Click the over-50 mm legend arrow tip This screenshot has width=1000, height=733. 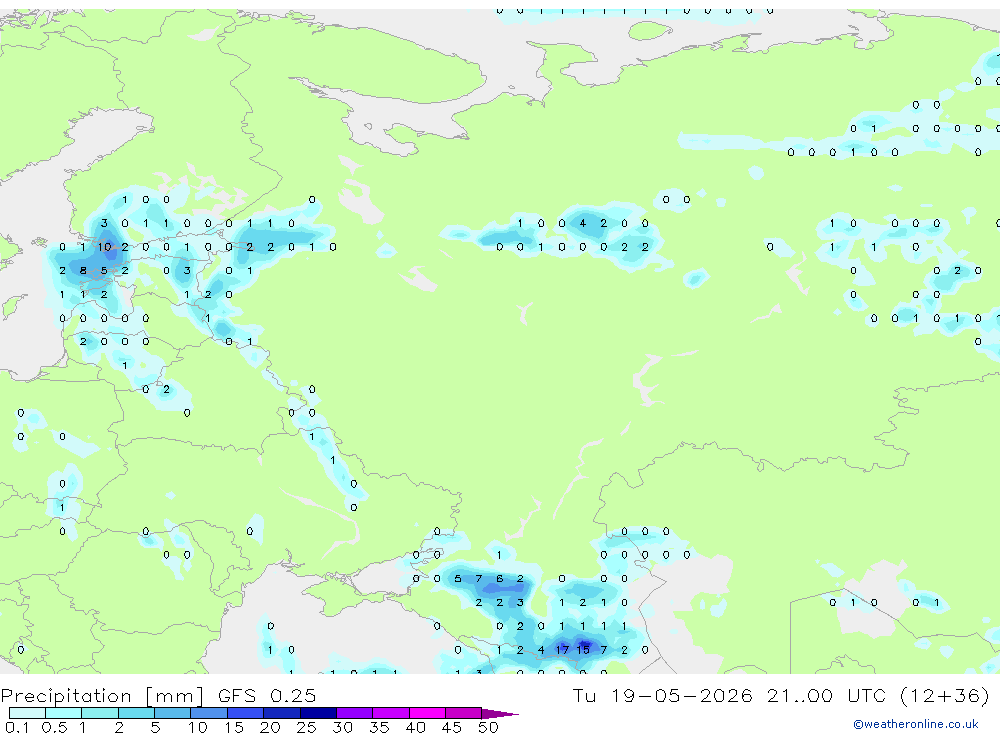(x=501, y=713)
